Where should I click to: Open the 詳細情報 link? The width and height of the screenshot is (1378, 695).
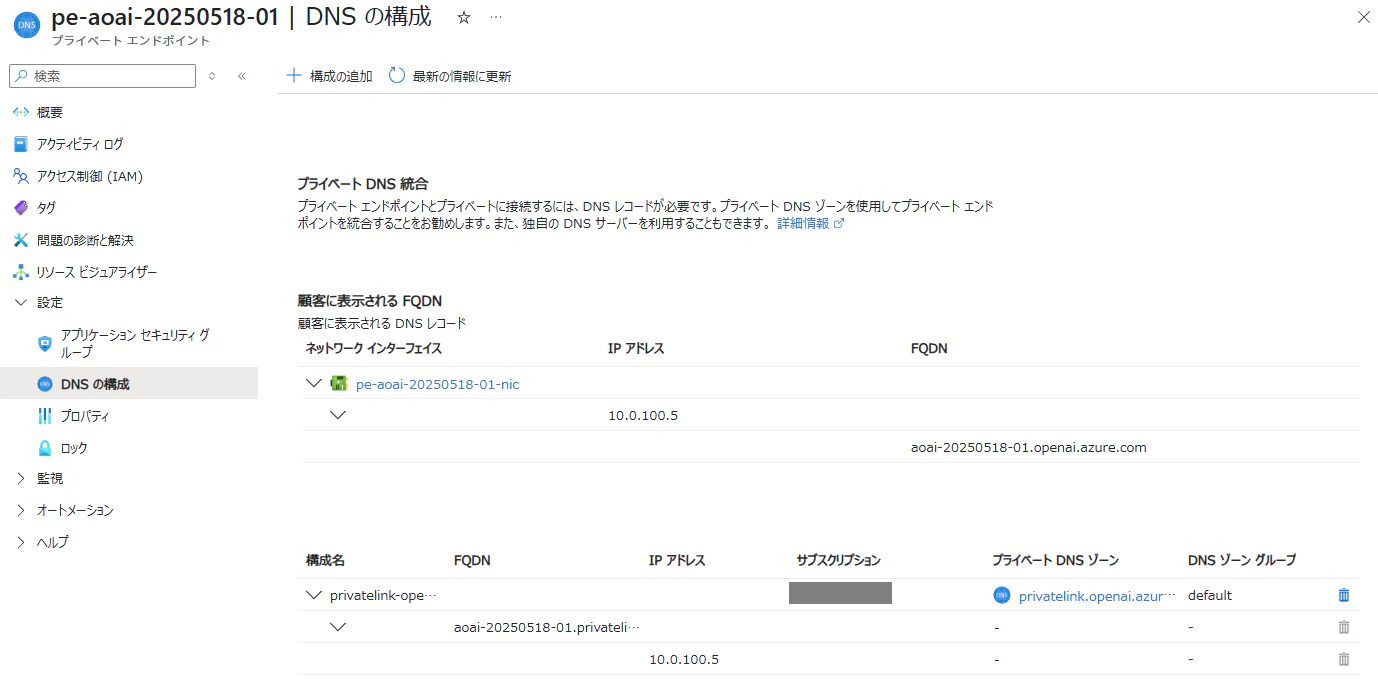(810, 224)
